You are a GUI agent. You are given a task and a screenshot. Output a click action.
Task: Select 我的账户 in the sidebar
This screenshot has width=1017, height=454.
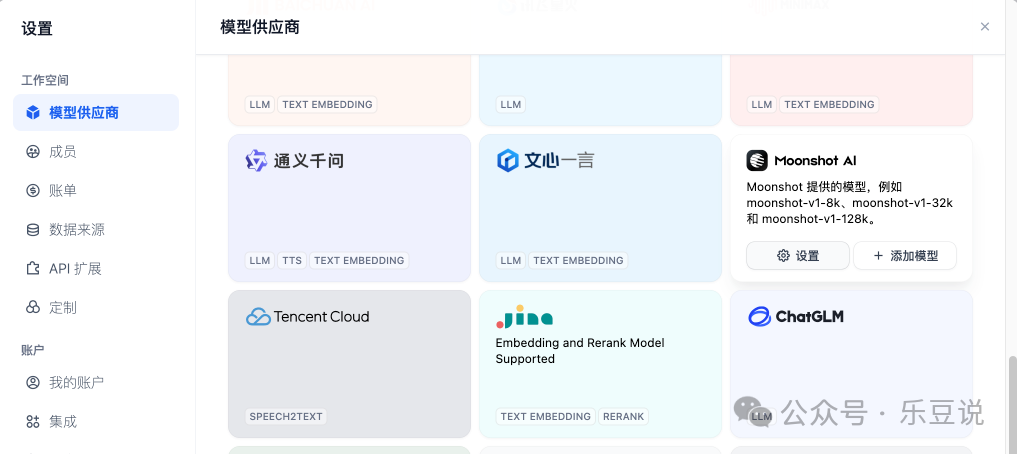pyautogui.click(x=76, y=383)
